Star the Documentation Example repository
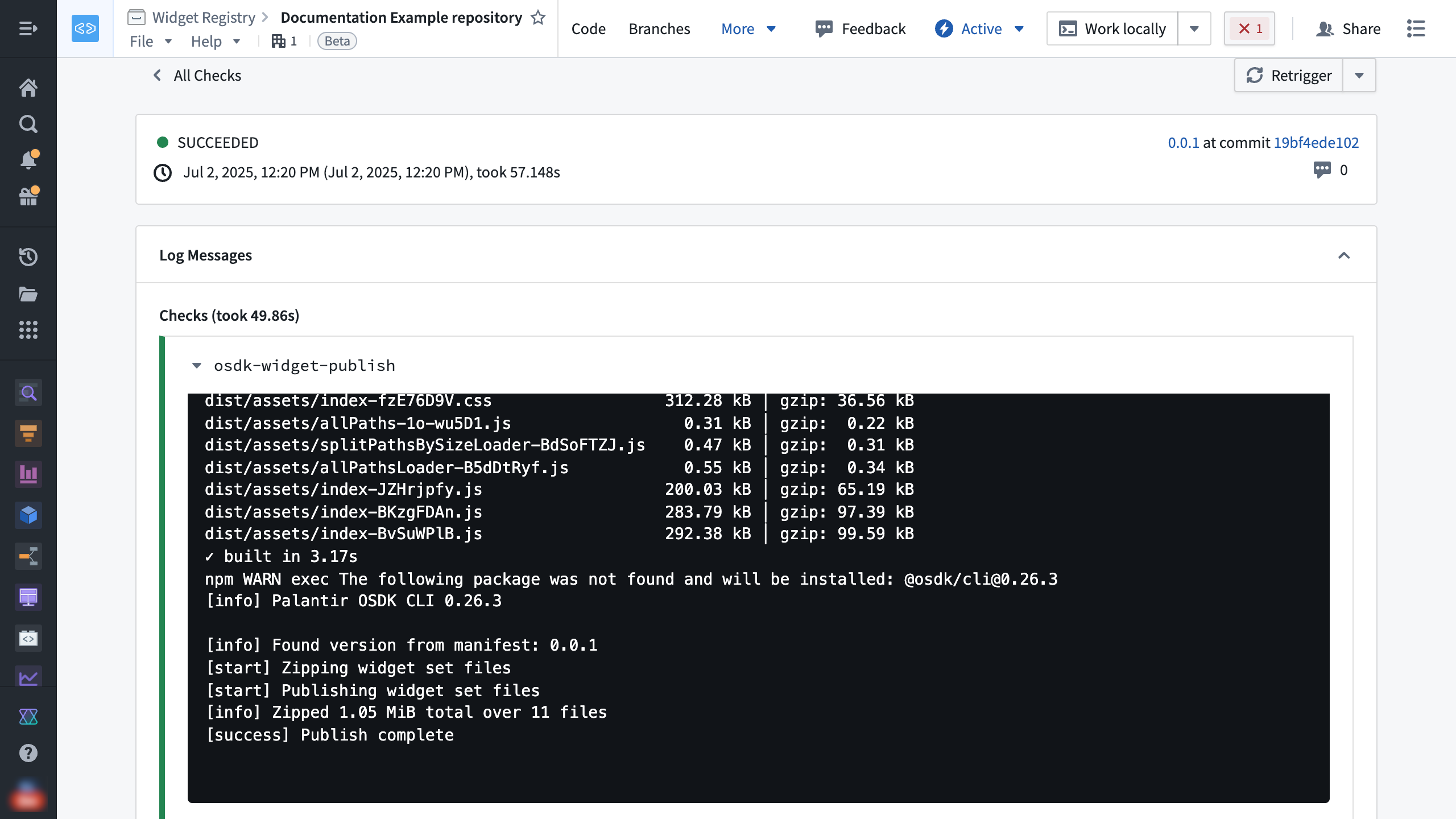Screen dimensions: 1456x819 (x=538, y=18)
